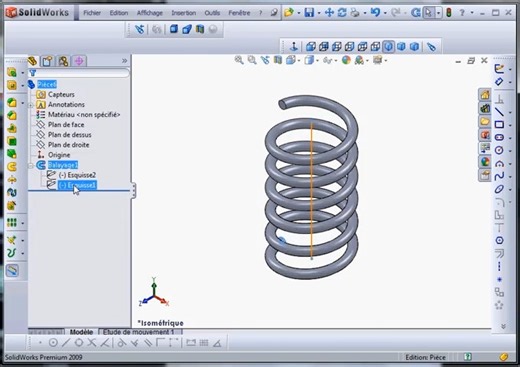Click the Open document folder icon
Screen dimensions: 520x367
[289, 13]
